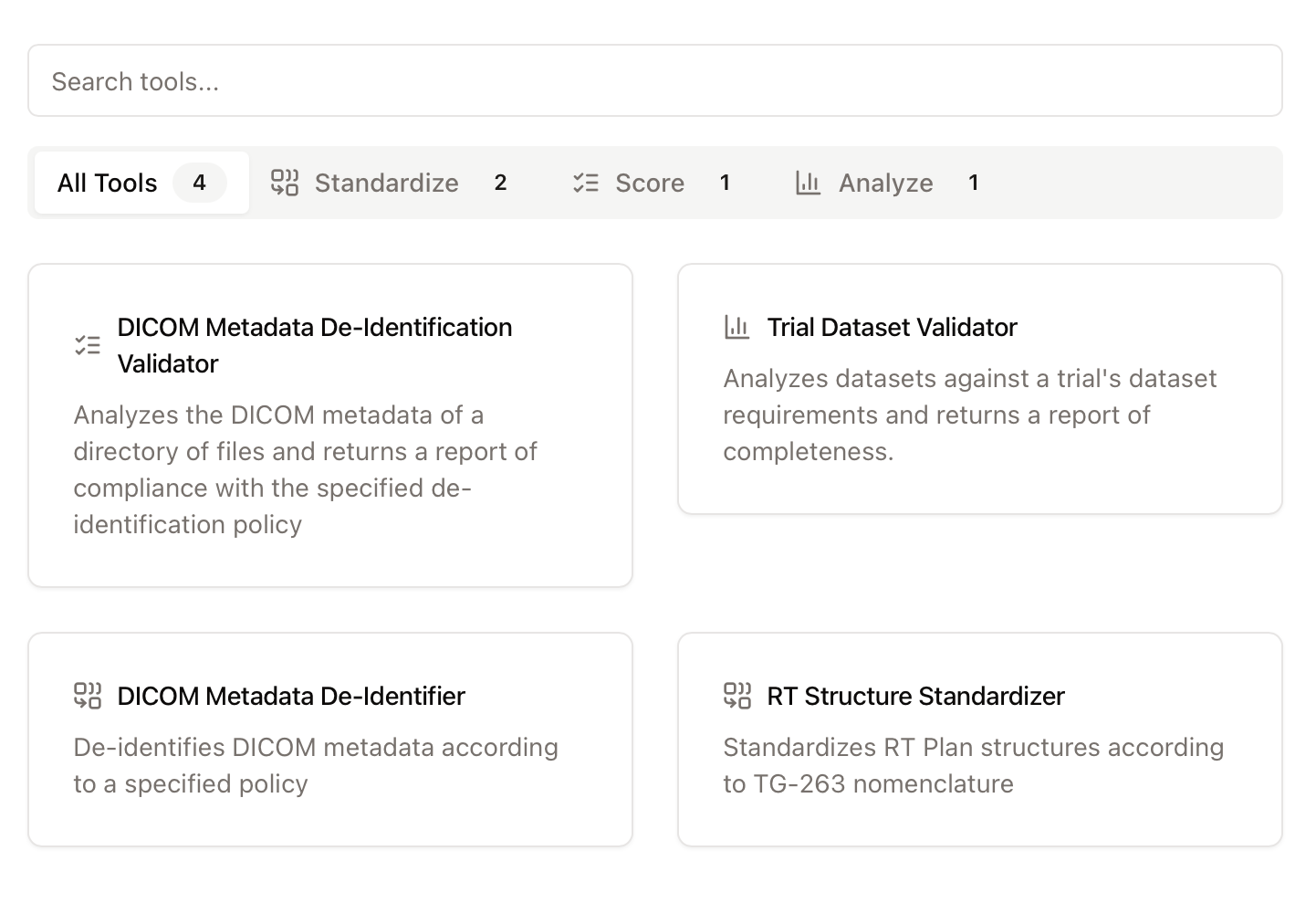Open the Trial Dataset Validator title
The height and width of the screenshot is (924, 1316).
coord(892,327)
